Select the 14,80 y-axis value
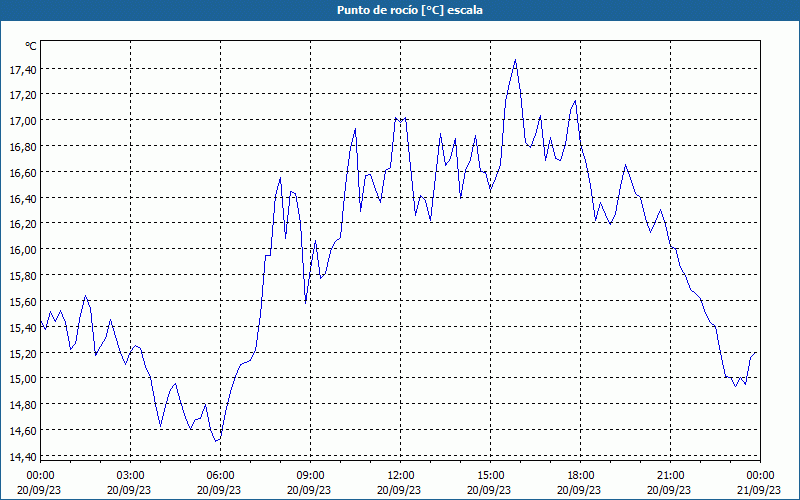The image size is (800, 500). (23, 405)
